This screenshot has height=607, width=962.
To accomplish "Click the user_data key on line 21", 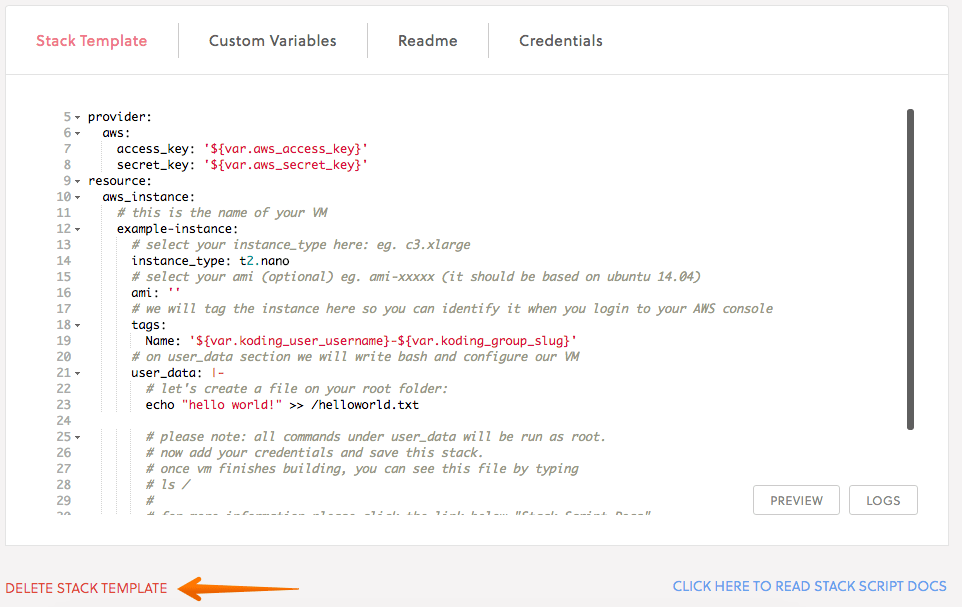I will click(166, 373).
